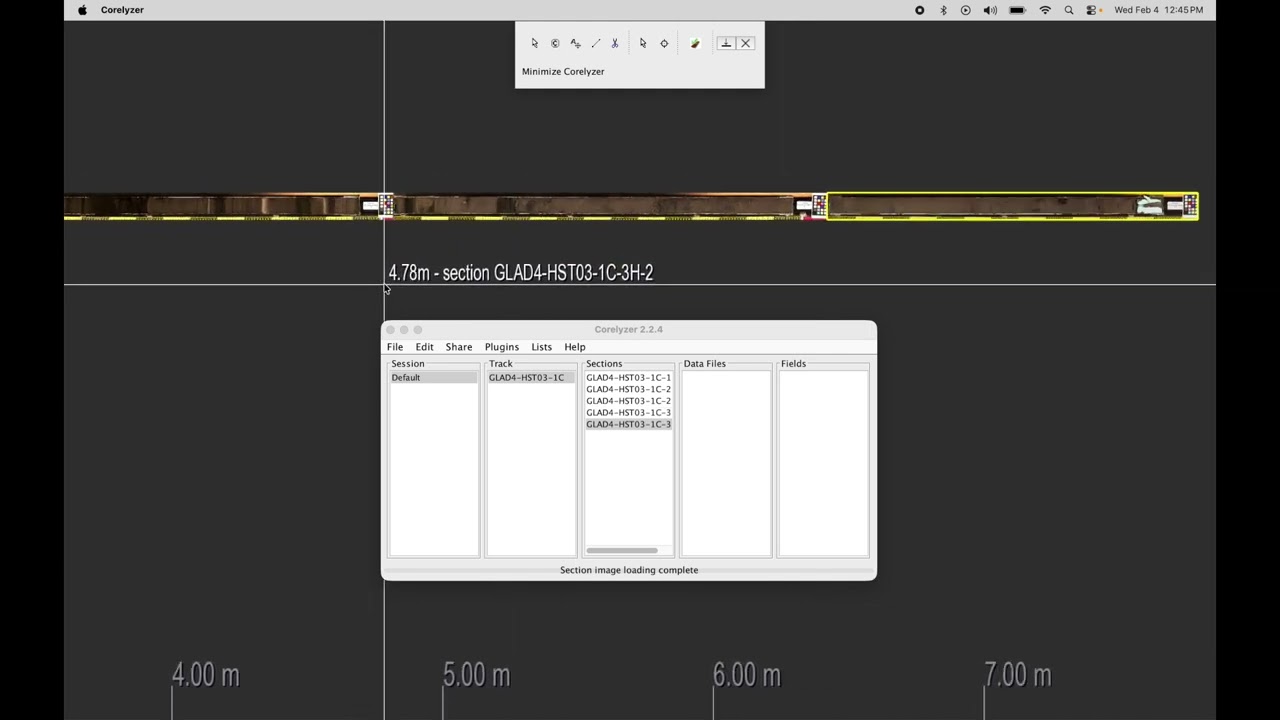Open the File menu in Corelyzer window
Viewport: 1280px width, 720px height.
395,347
